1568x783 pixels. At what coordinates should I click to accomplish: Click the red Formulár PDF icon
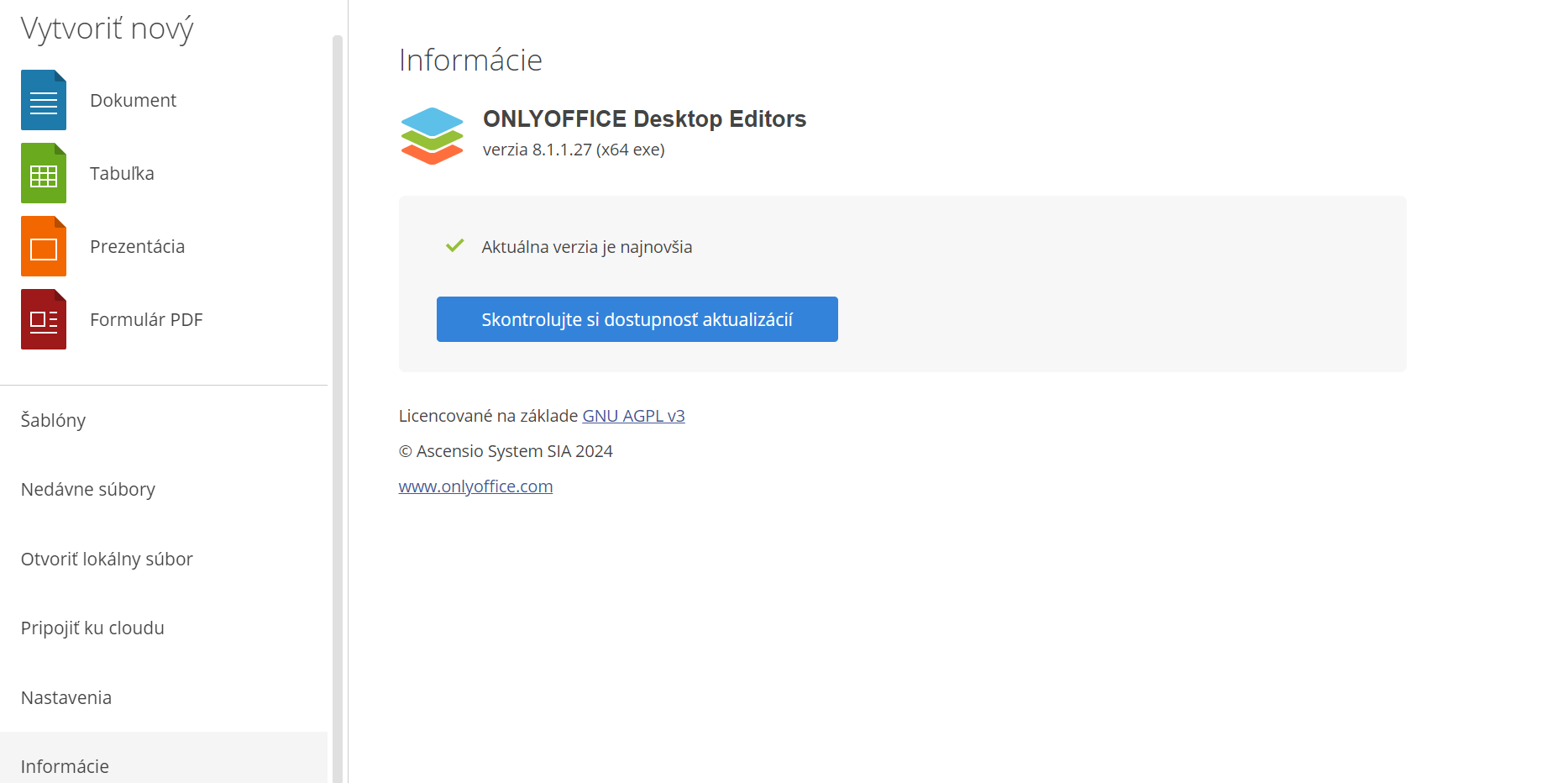tap(44, 319)
